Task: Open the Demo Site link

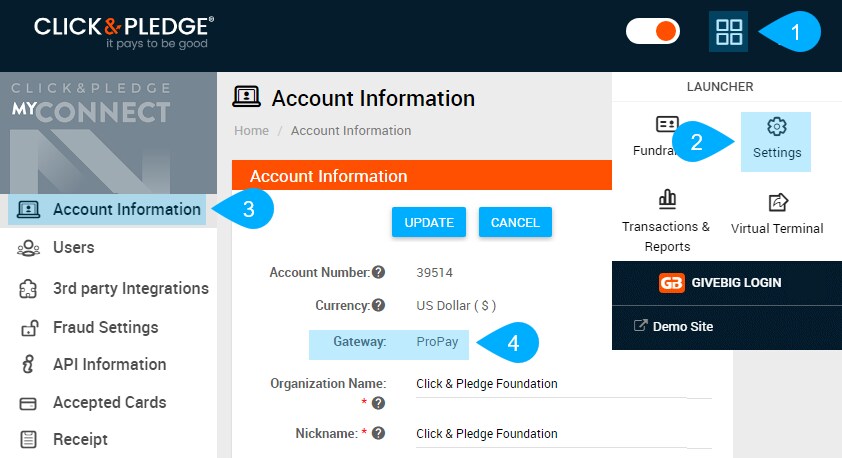Action: tap(683, 326)
